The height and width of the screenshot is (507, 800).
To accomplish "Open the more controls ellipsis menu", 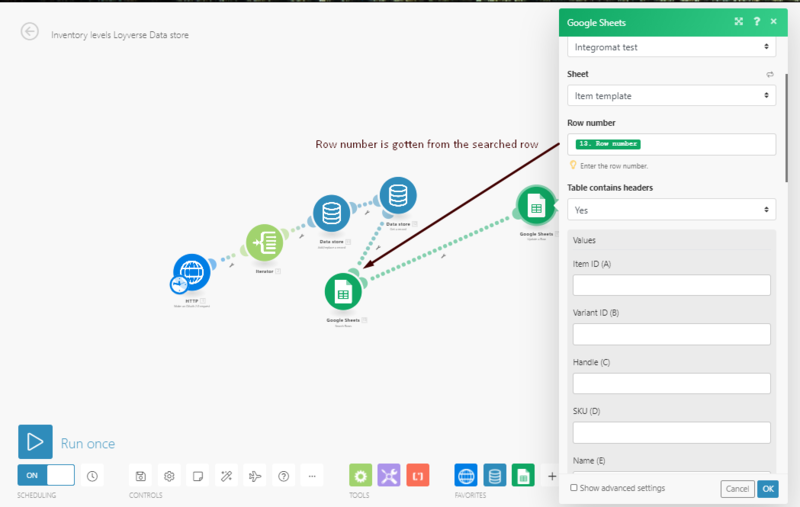I will tap(312, 476).
